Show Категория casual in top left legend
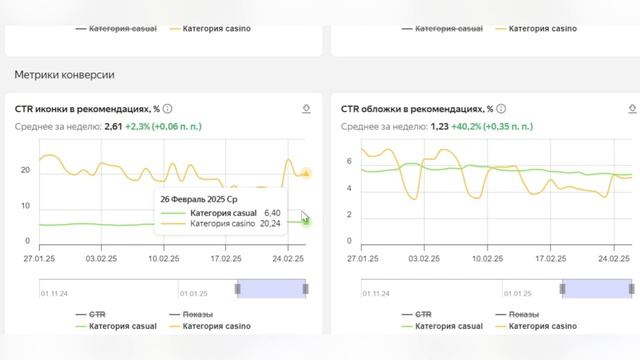The image size is (640, 360). pos(116,29)
